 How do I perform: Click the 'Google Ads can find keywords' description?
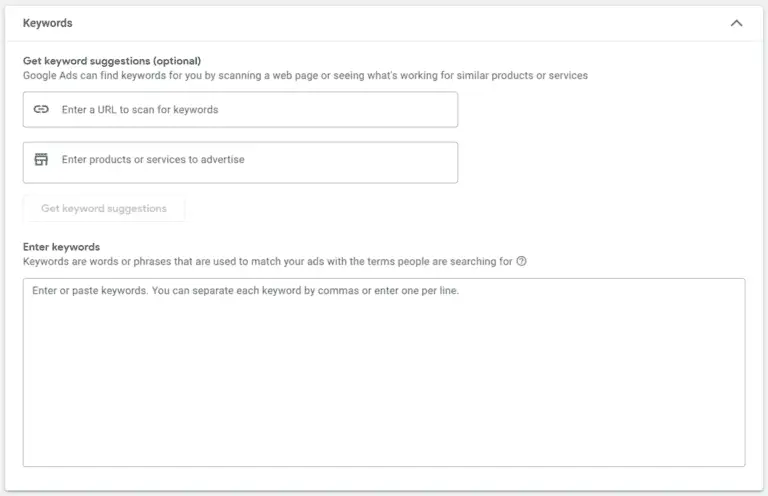click(305, 75)
